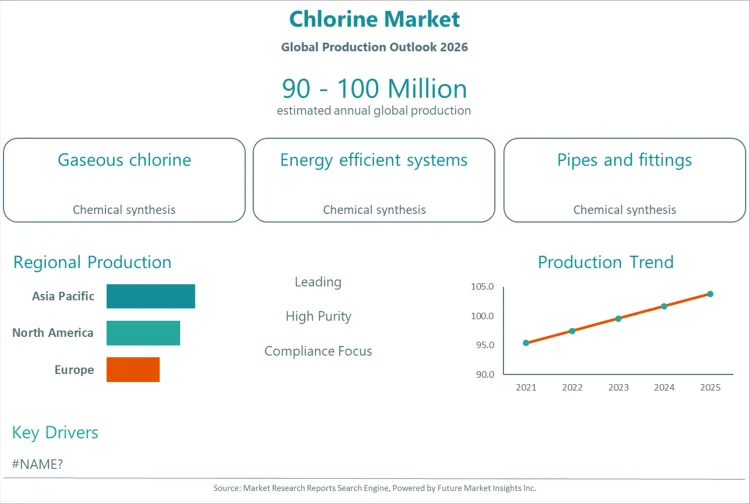The image size is (750, 504).
Task: Click the High Purity text
Action: click(318, 316)
